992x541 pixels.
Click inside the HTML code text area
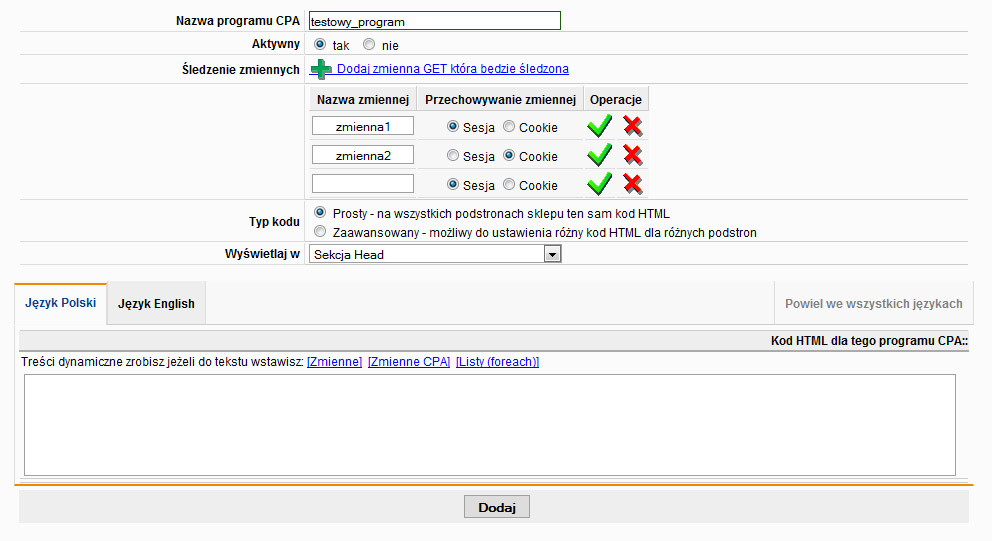[489, 424]
